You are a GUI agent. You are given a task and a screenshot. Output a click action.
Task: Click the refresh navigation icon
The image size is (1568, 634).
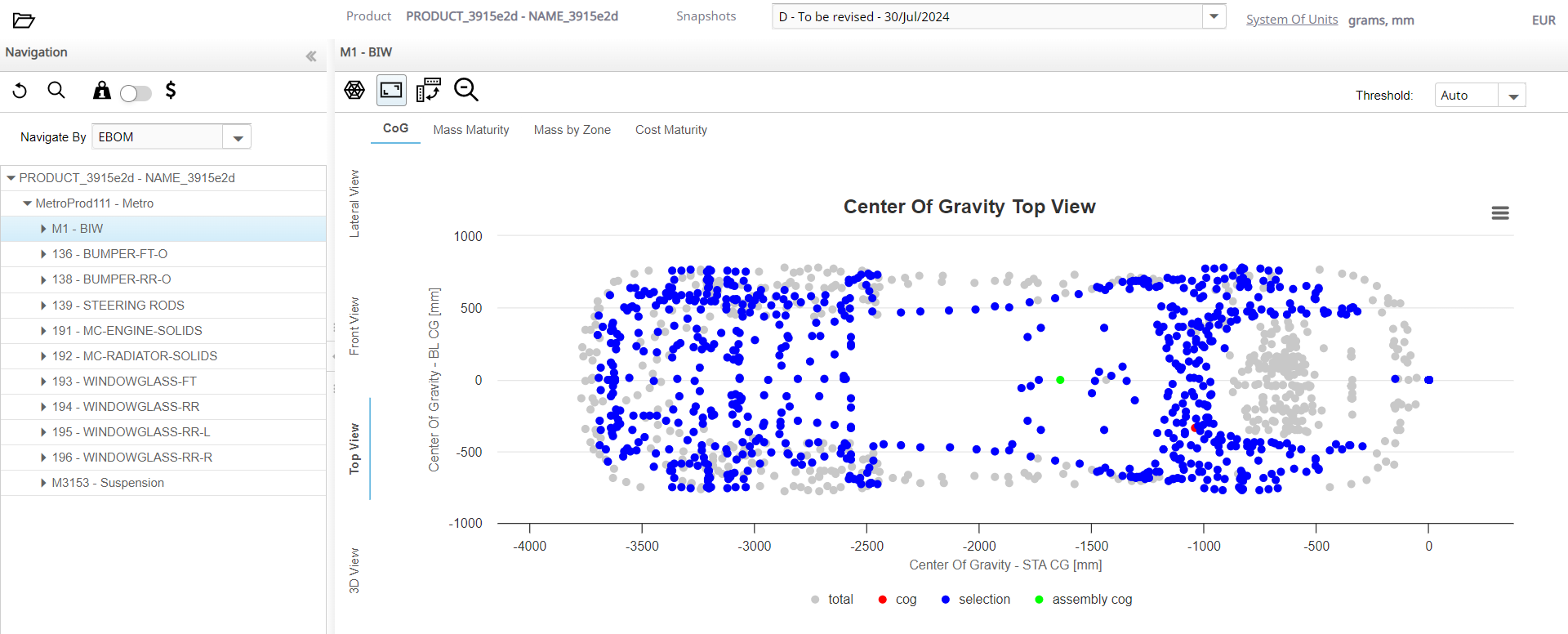coord(20,91)
